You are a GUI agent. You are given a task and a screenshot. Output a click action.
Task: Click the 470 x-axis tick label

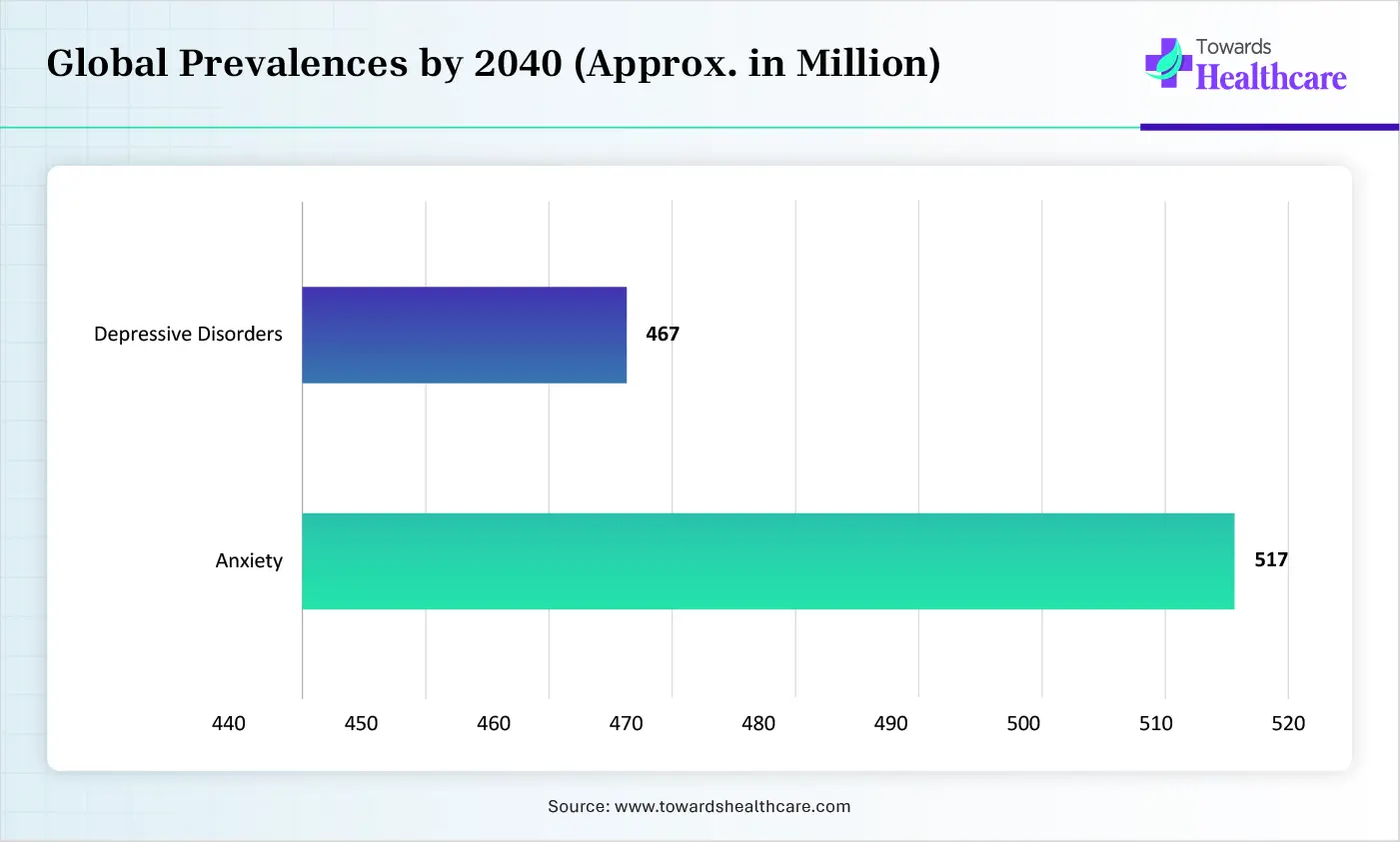point(626,723)
